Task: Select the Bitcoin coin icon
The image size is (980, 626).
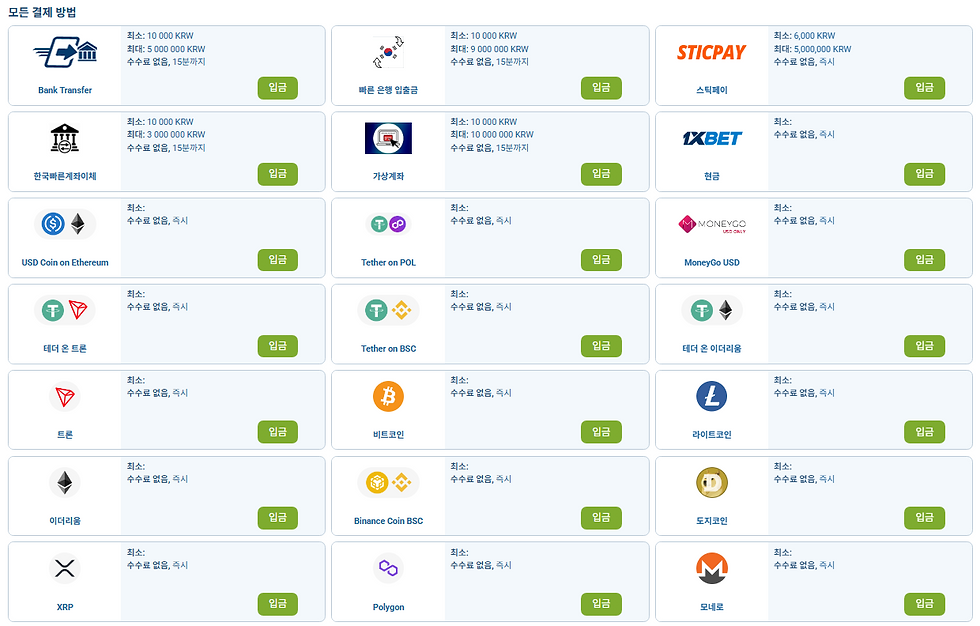Action: [388, 396]
